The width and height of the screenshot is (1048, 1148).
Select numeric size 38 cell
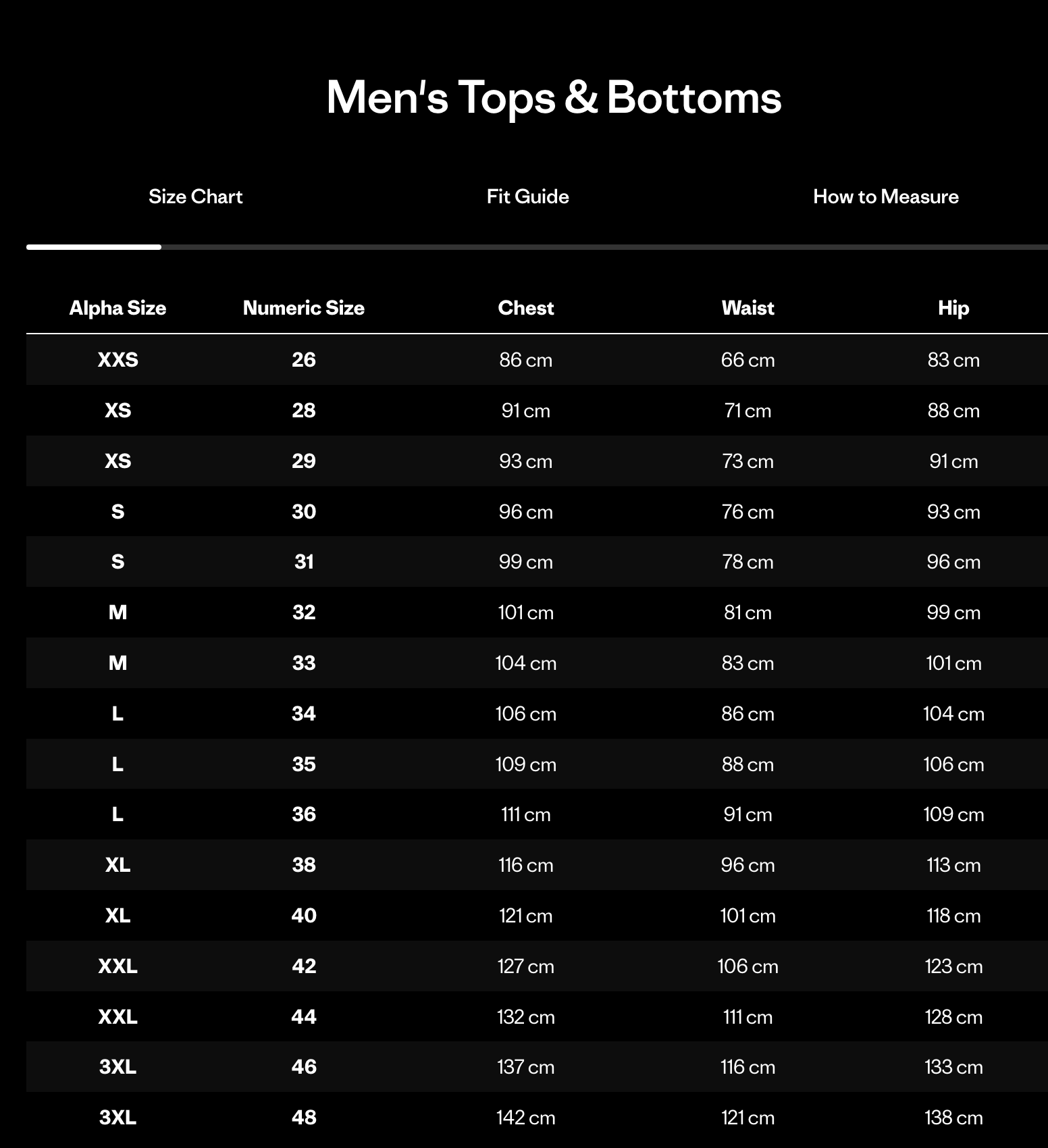[x=303, y=864]
